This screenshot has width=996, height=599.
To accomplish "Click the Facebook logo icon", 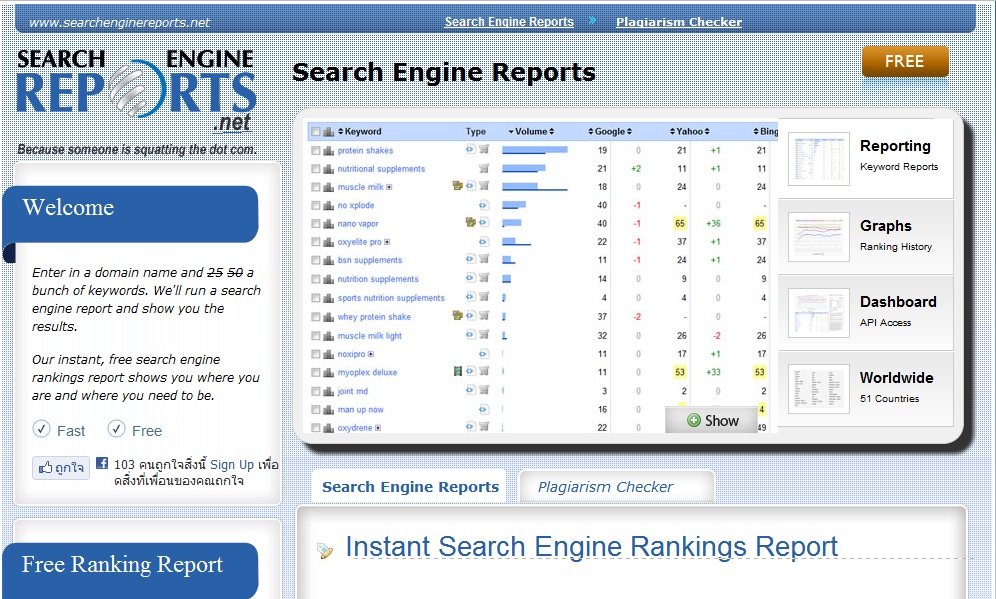I will coord(102,463).
